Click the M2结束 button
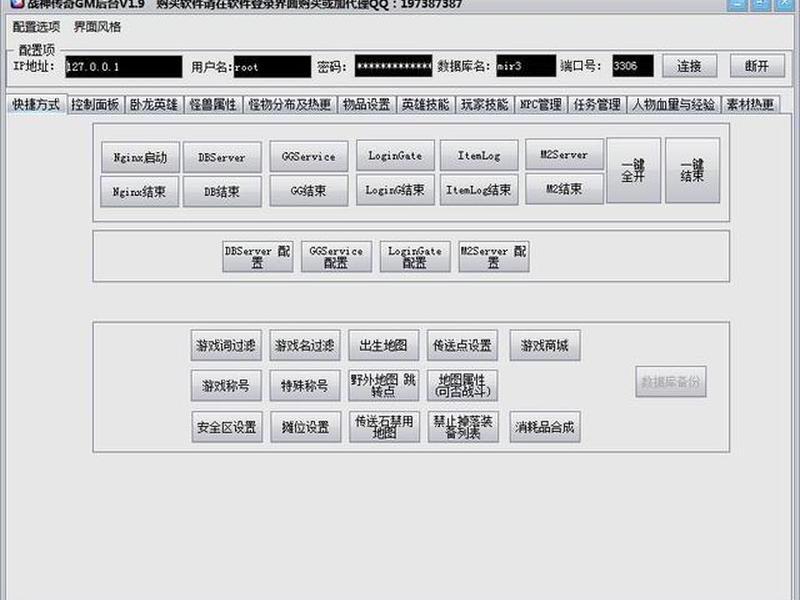The image size is (800, 600). coord(564,189)
